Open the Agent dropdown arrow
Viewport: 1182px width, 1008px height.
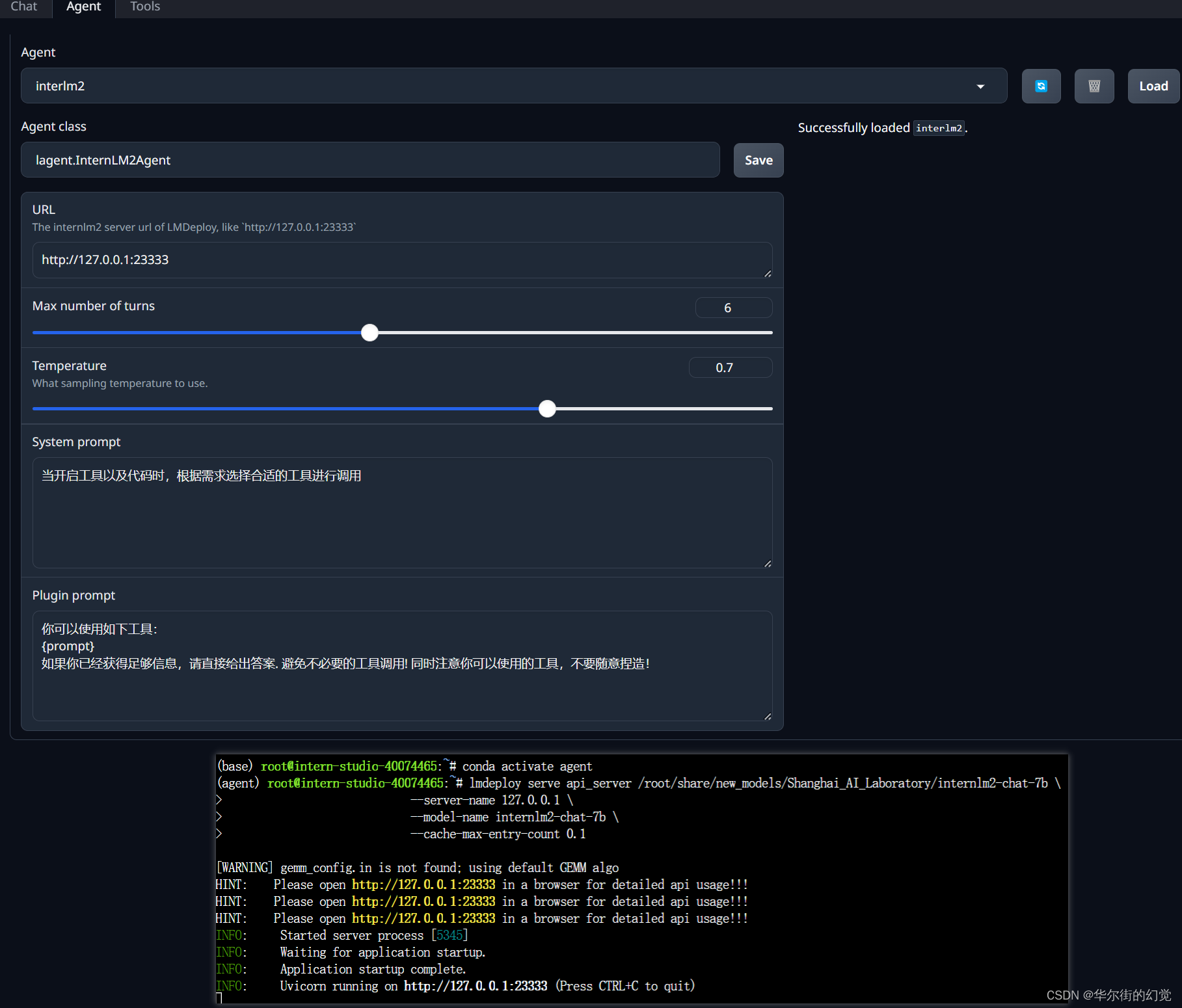tap(980, 86)
